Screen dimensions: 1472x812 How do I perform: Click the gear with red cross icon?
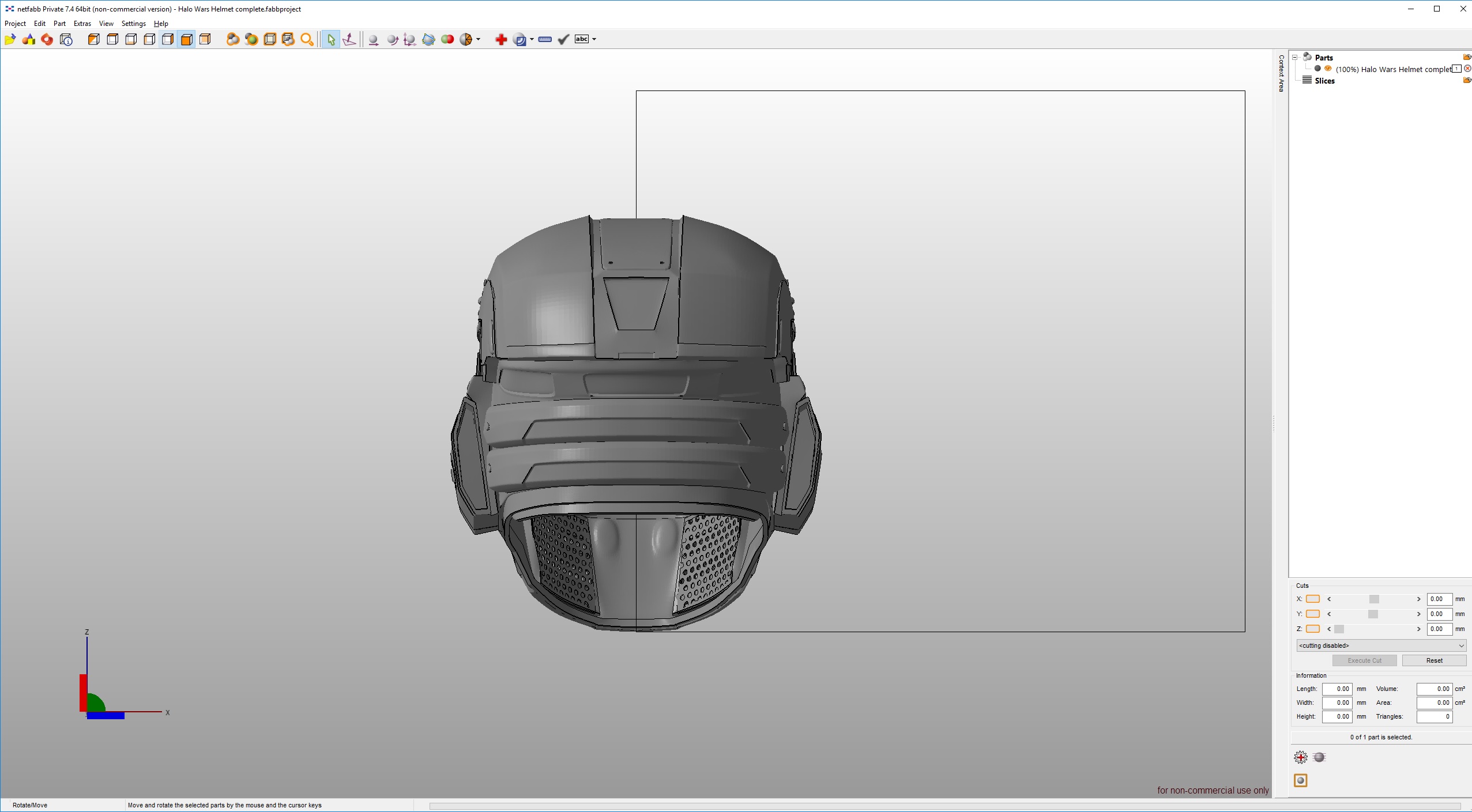[1300, 757]
